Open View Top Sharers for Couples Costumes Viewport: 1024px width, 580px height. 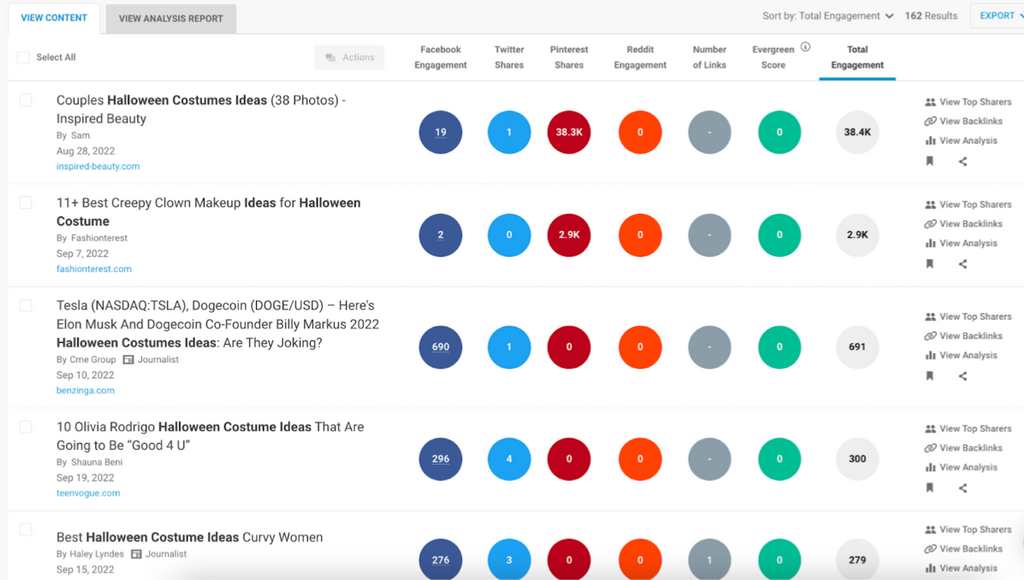(x=967, y=102)
